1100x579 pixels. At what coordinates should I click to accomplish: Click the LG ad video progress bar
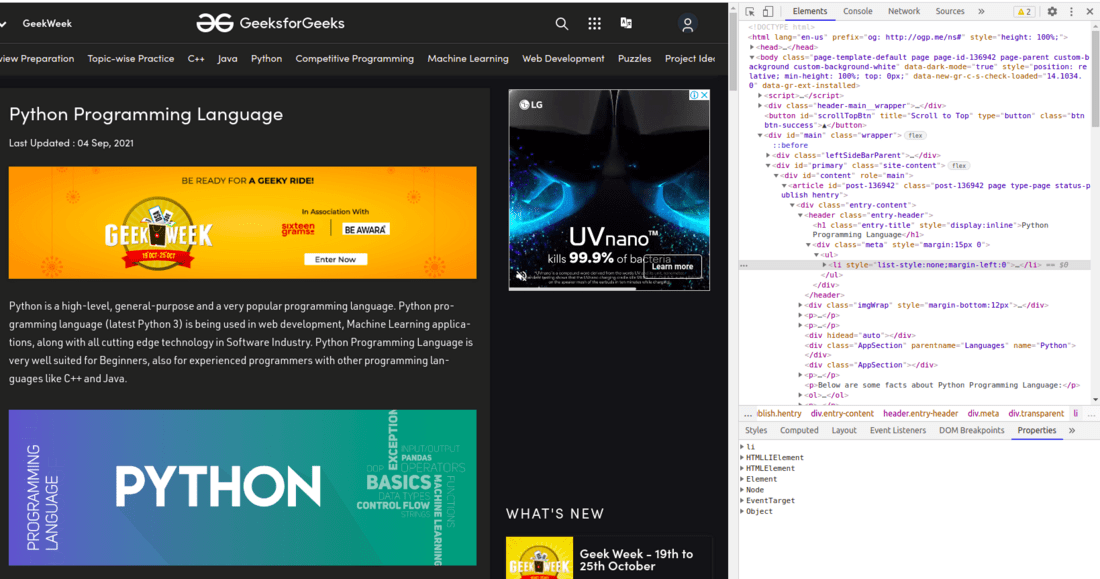[x=609, y=288]
